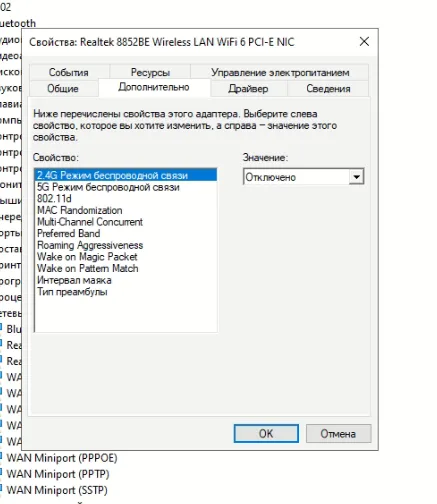This screenshot has height=504, width=437.
Task: Select the 802.11d property
Action: 126,199
